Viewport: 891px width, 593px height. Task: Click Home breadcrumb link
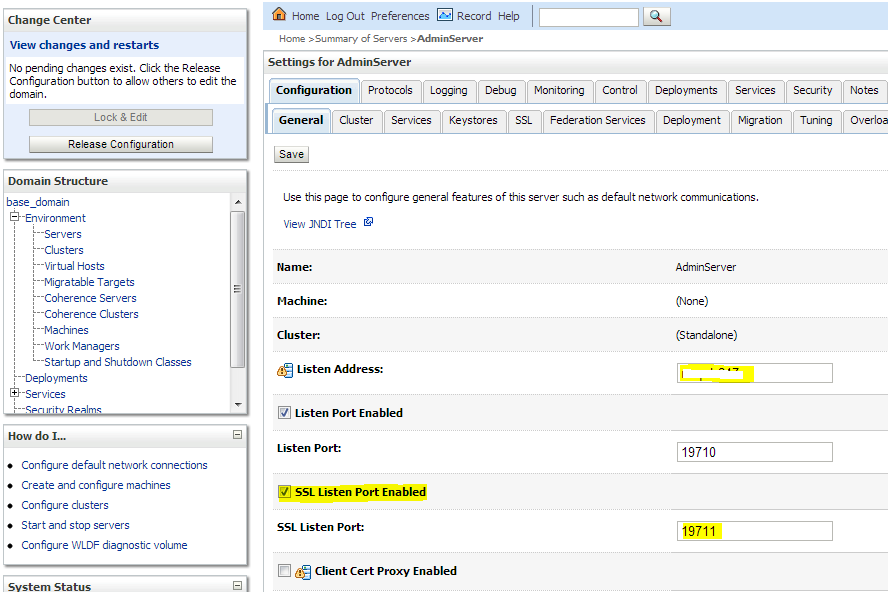point(292,39)
